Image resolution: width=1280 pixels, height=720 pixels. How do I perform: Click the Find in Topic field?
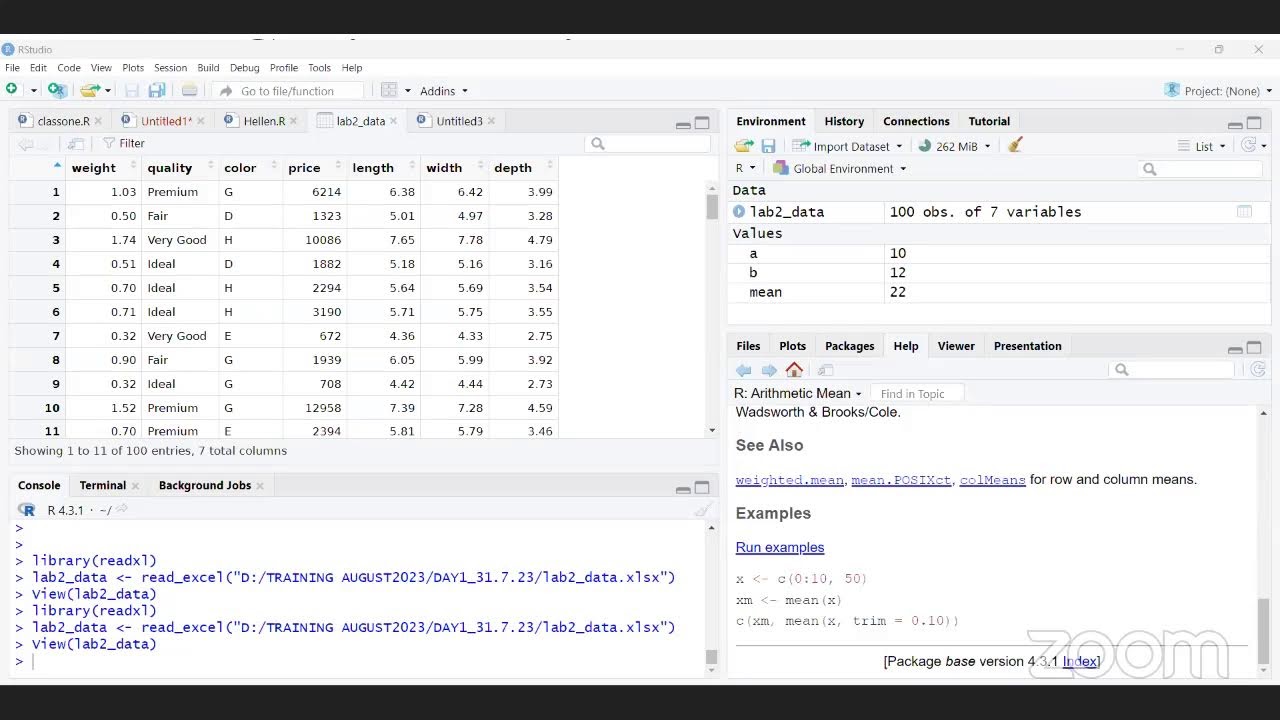click(x=916, y=394)
